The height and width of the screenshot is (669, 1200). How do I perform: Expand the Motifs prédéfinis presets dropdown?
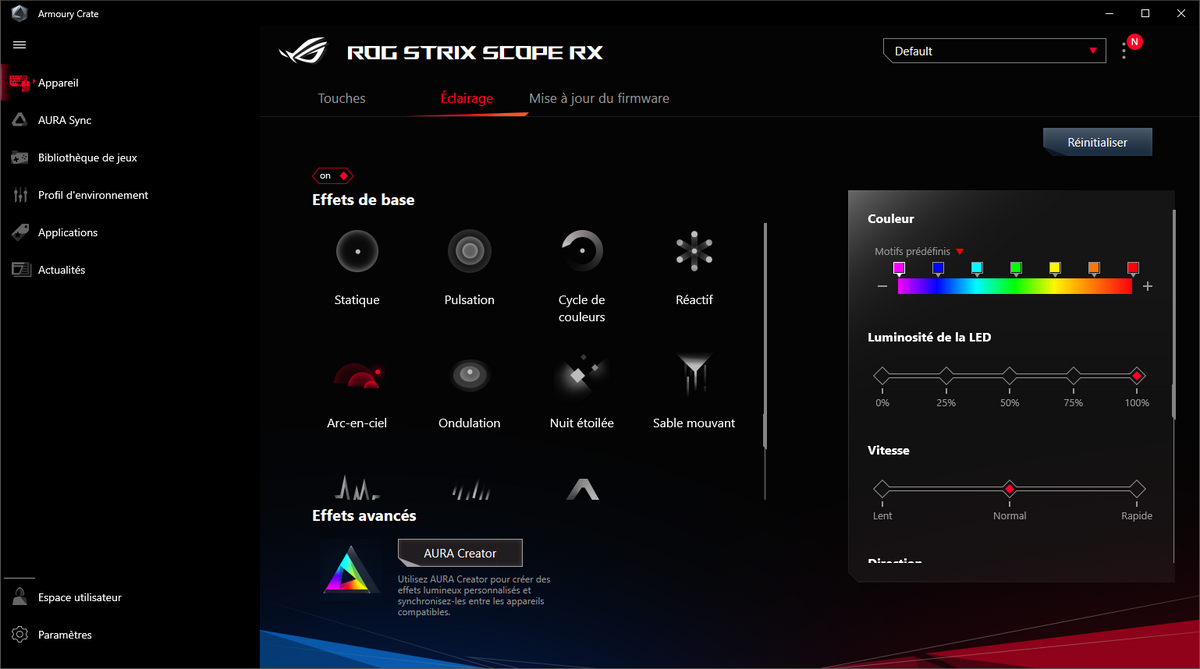(919, 251)
